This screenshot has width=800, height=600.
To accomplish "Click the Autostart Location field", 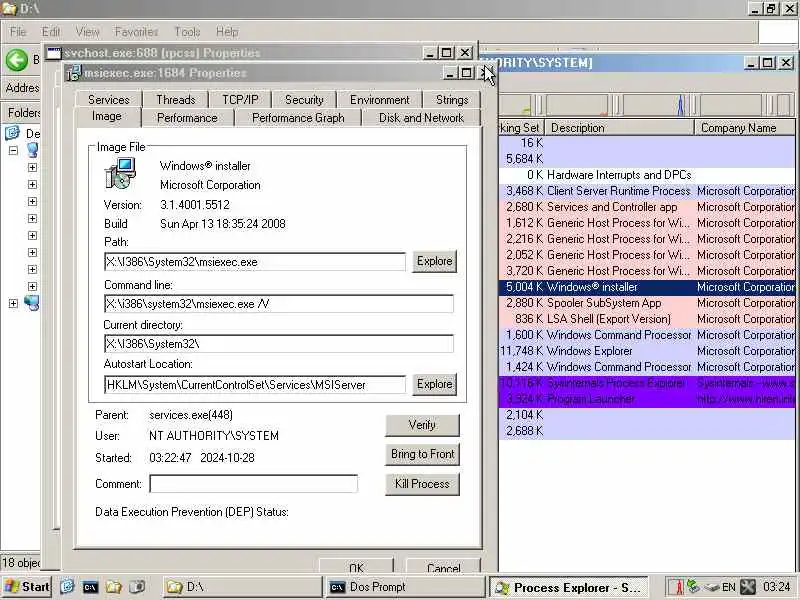I will pos(255,385).
